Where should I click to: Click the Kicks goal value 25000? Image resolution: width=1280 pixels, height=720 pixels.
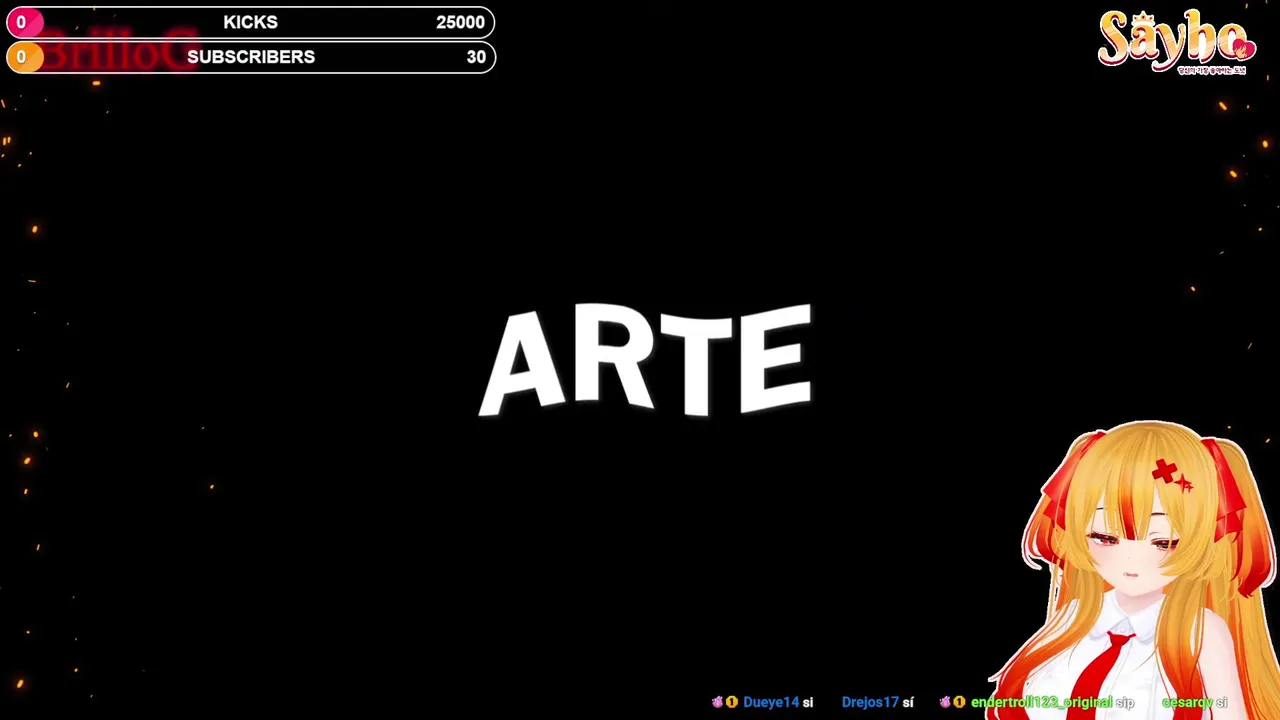click(x=460, y=22)
